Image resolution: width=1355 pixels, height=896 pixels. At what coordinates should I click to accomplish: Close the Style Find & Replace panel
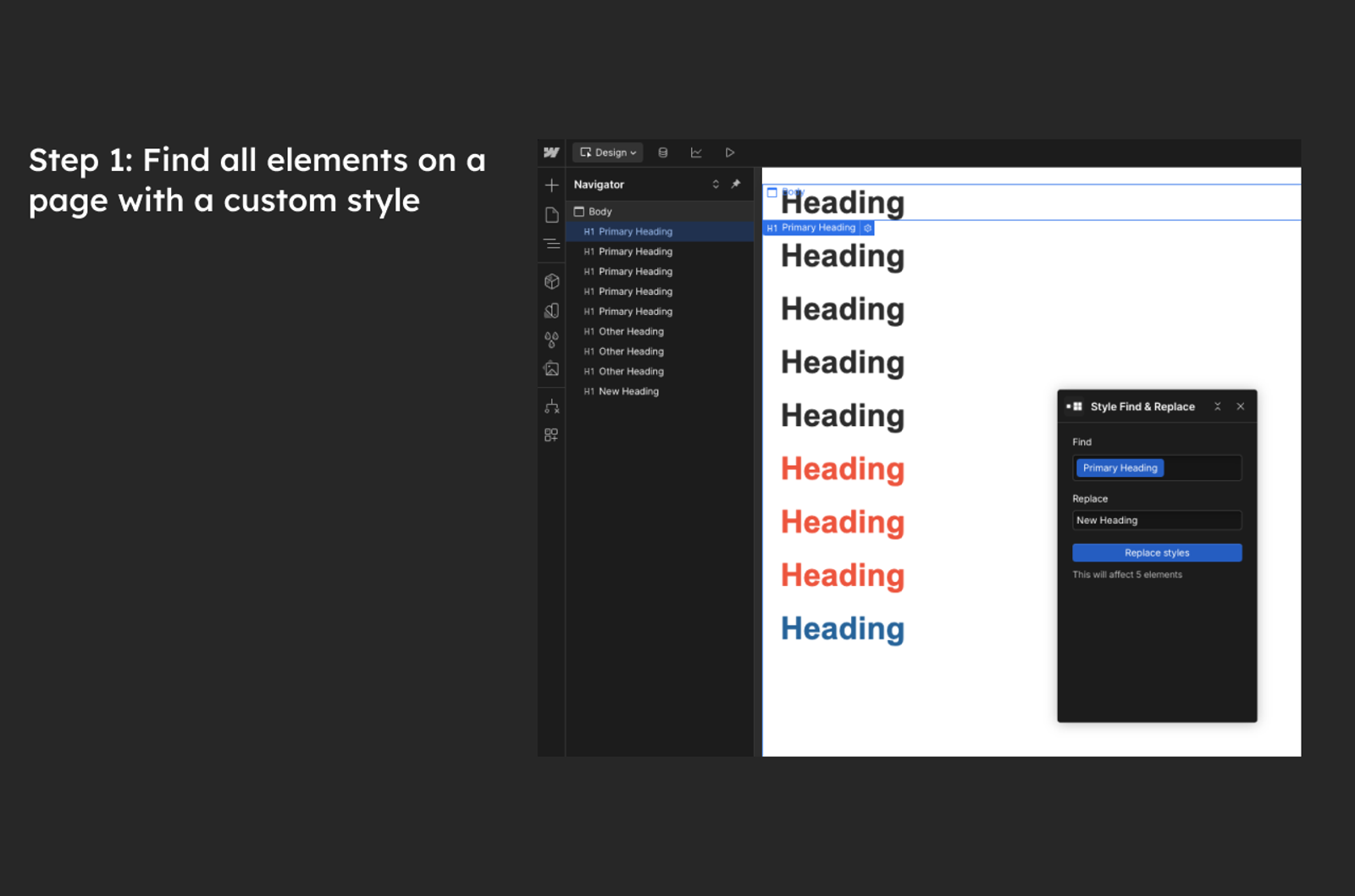[x=1241, y=407]
